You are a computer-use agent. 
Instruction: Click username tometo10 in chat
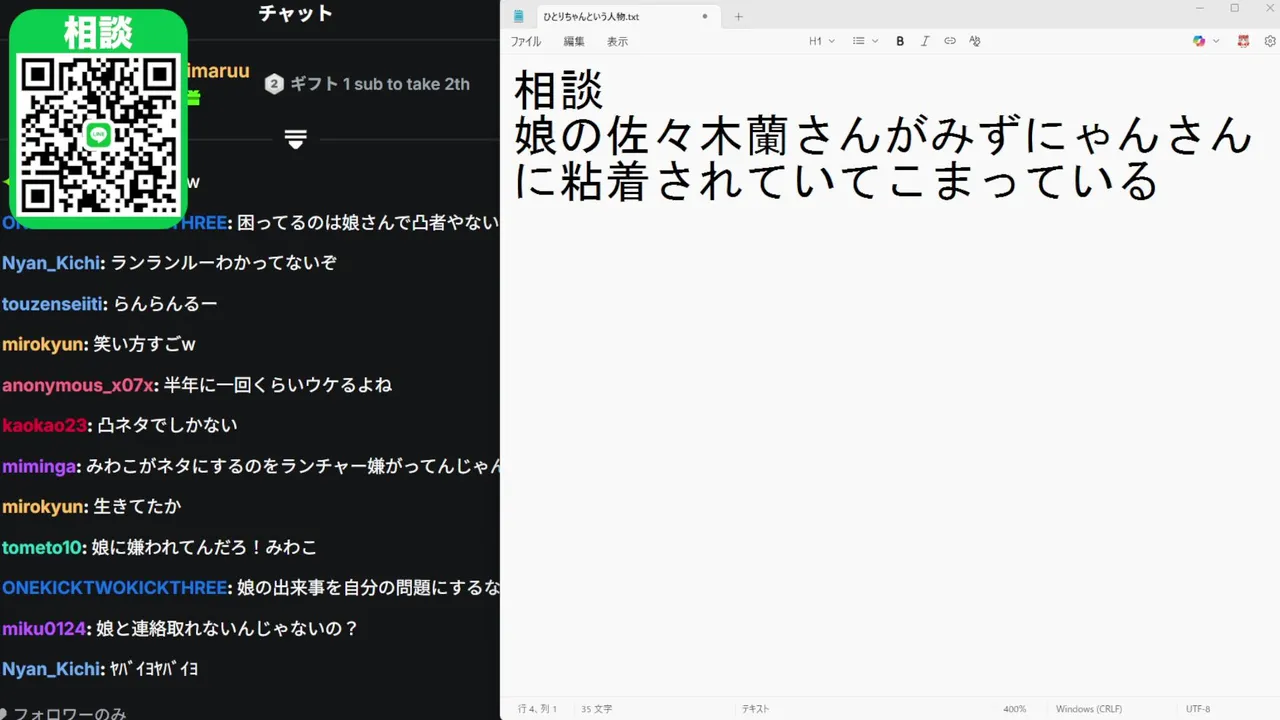42,547
